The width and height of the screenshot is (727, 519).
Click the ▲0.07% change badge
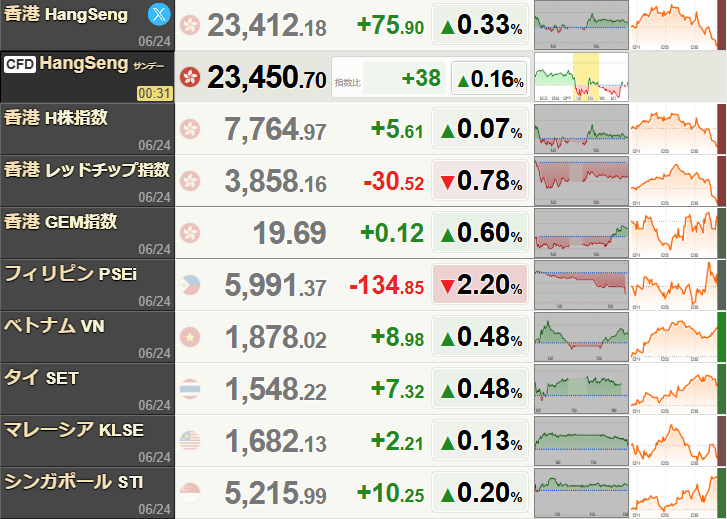[480, 128]
